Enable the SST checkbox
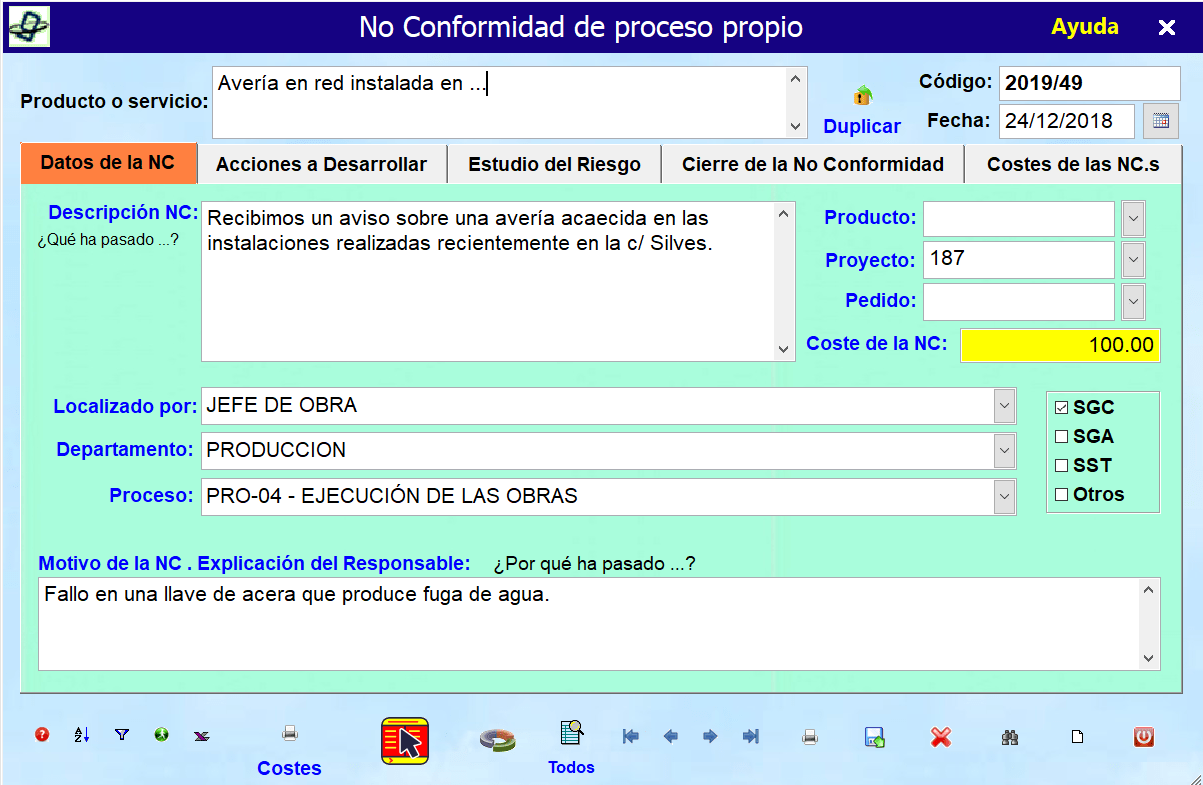This screenshot has width=1203, height=785. (x=1061, y=466)
